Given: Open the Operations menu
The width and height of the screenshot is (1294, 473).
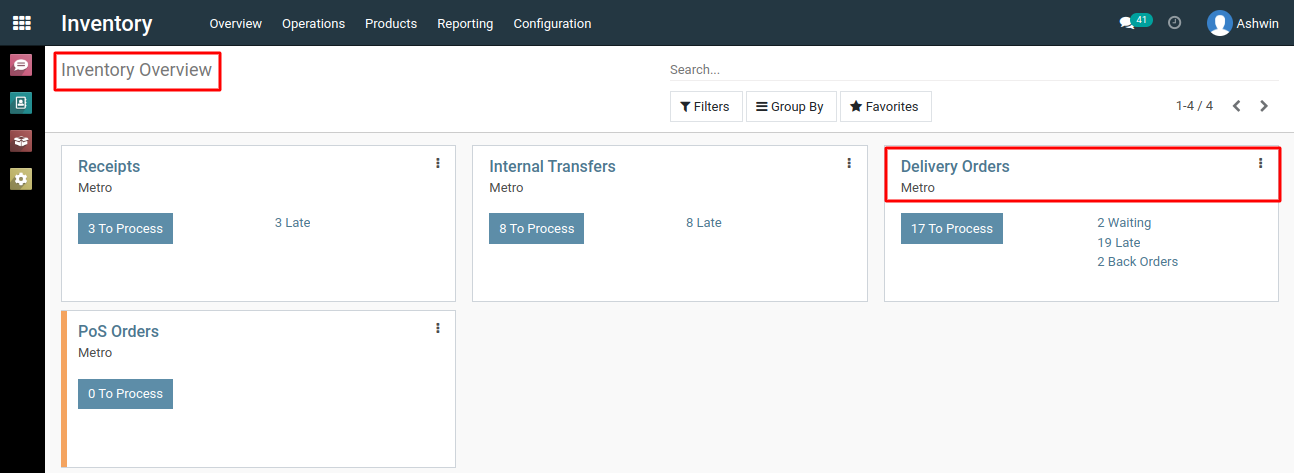Looking at the screenshot, I should point(313,23).
